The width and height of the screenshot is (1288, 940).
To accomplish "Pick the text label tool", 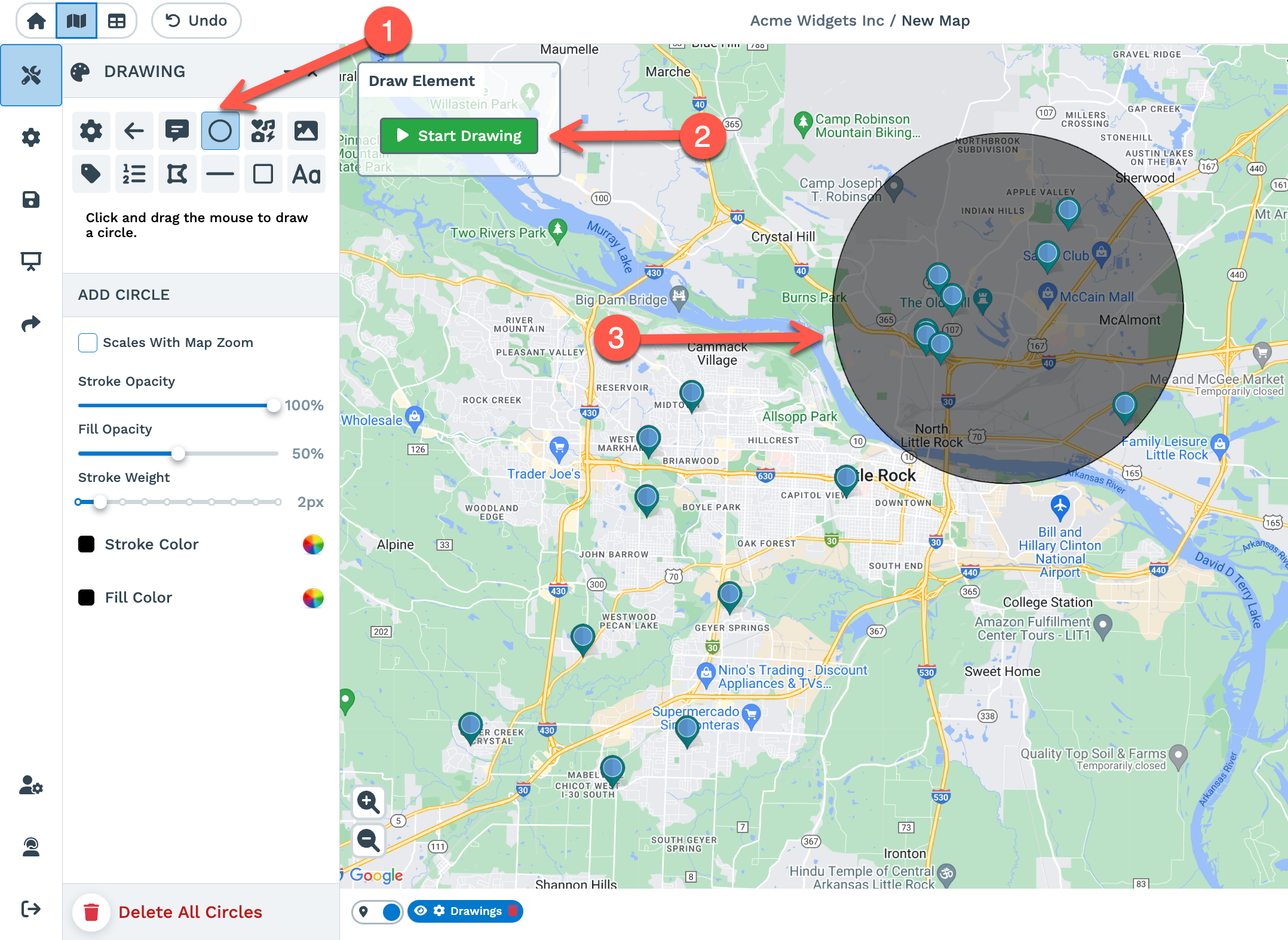I will (x=306, y=174).
